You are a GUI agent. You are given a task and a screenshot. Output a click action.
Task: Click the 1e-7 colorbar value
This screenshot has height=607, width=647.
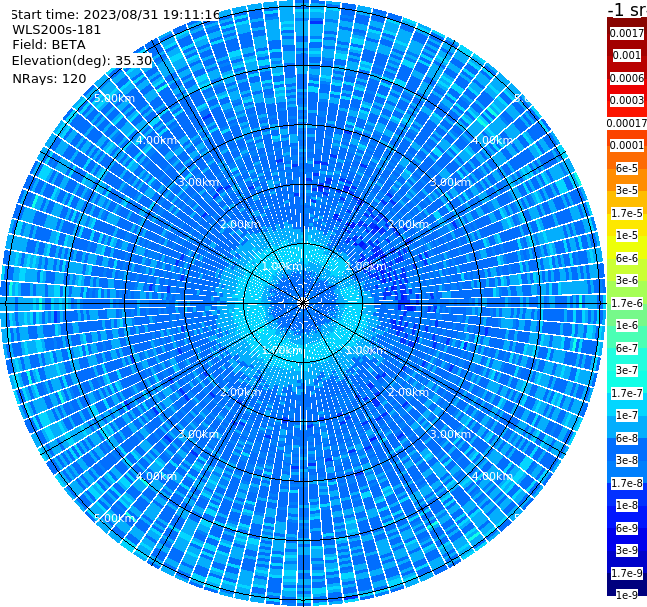tap(627, 416)
